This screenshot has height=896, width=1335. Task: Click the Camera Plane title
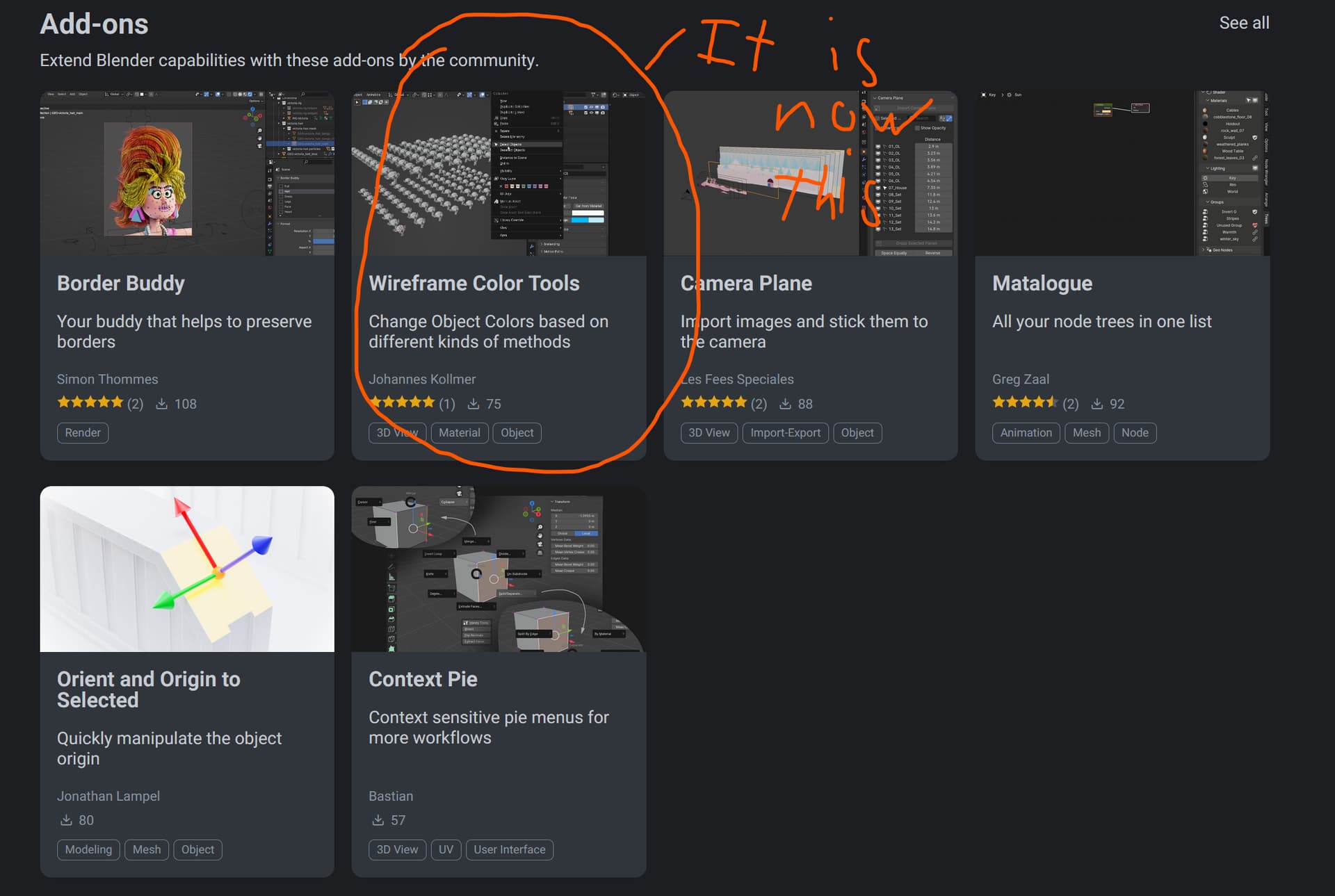[x=746, y=283]
